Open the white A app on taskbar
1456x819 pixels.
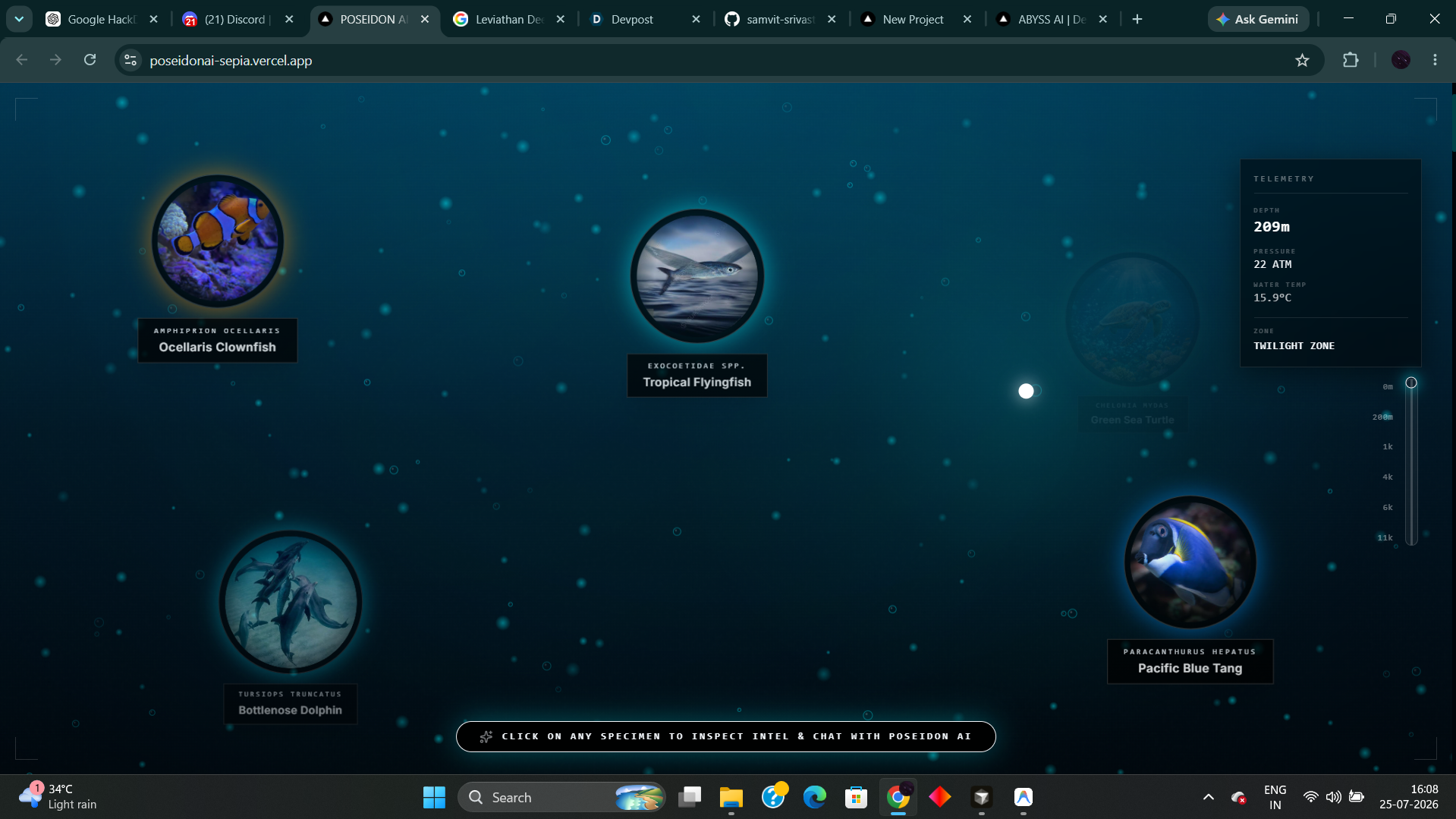(1024, 797)
